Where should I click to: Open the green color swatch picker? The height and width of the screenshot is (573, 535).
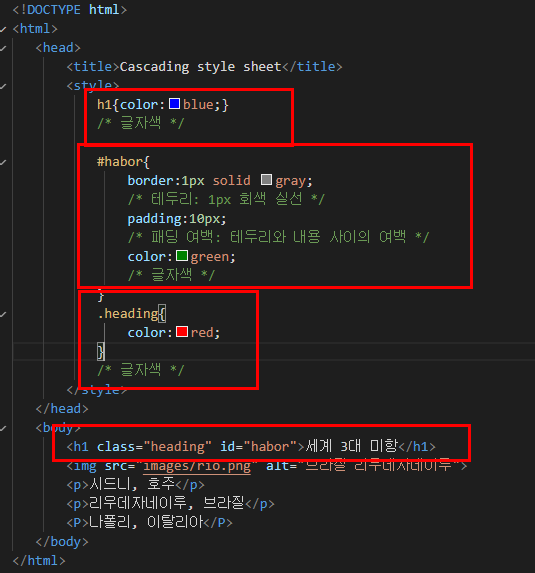[x=182, y=256]
